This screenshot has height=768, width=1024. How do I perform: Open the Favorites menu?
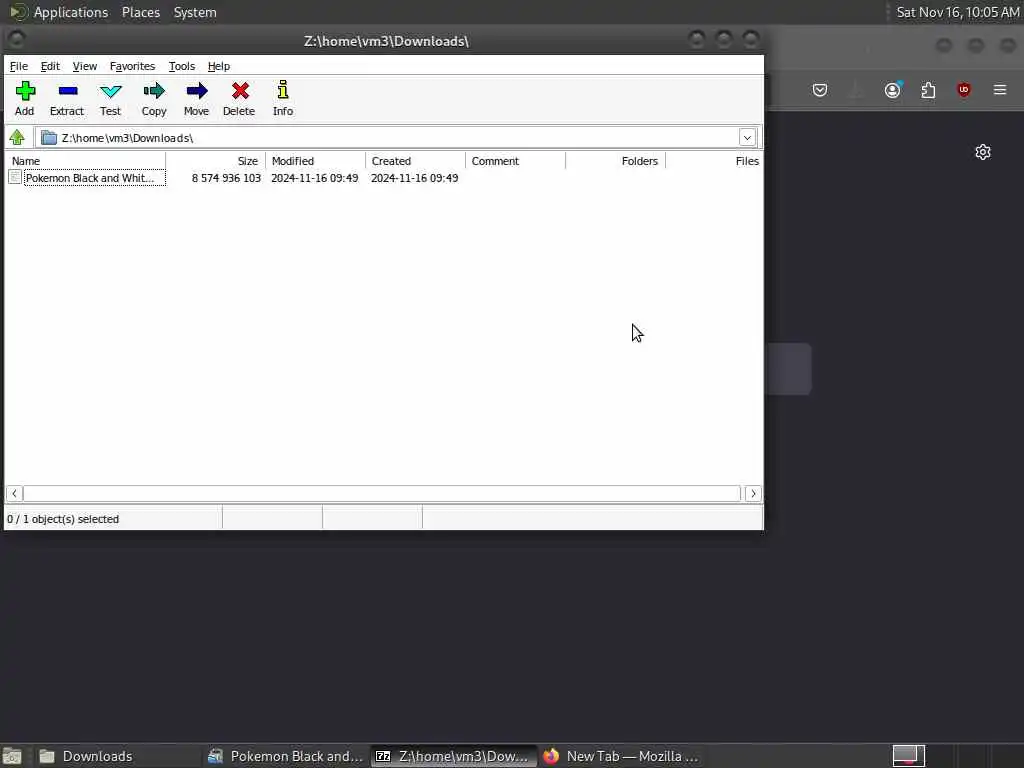(133, 66)
